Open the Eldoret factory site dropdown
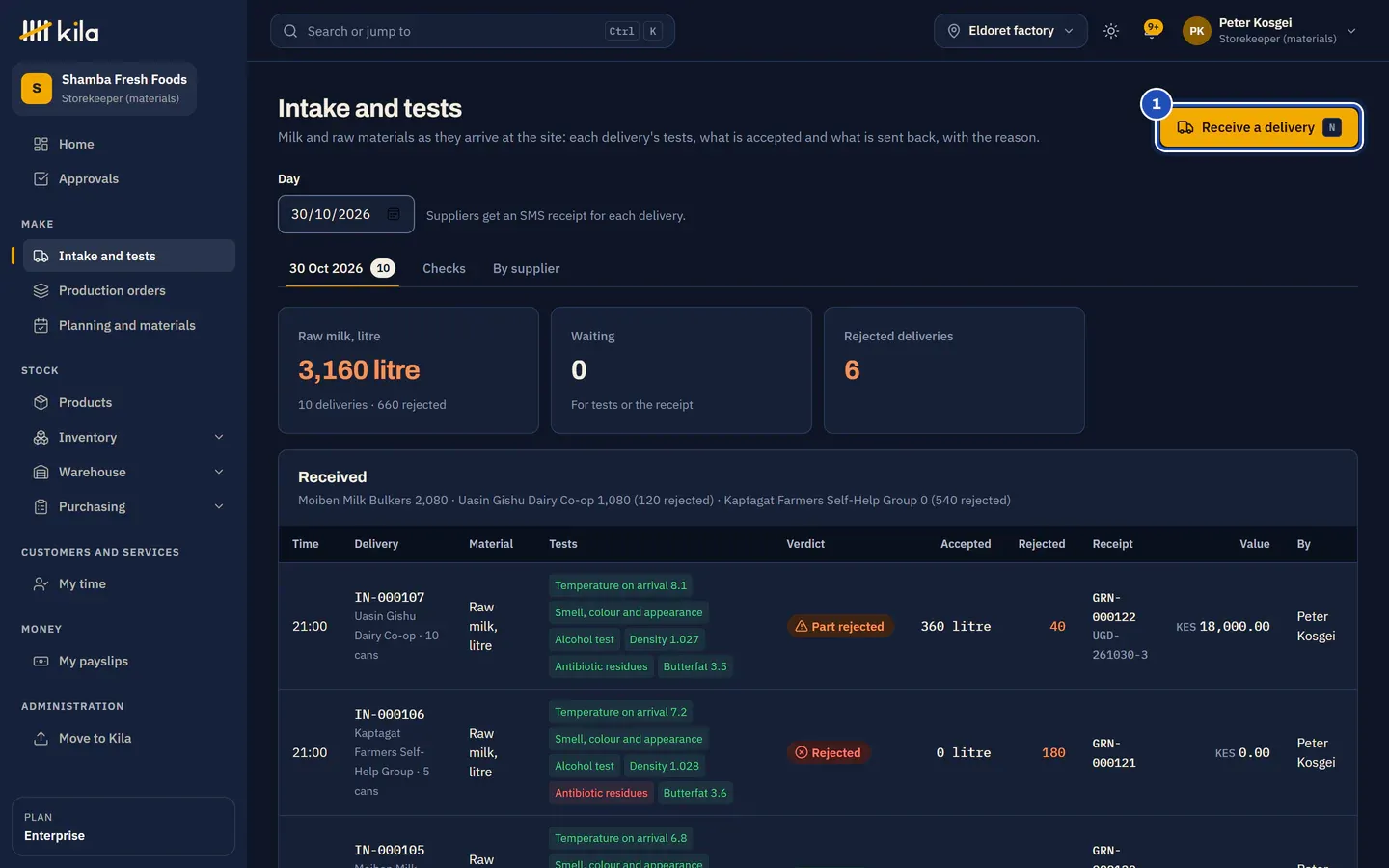Screen dimensions: 1389x868 [x=1010, y=31]
